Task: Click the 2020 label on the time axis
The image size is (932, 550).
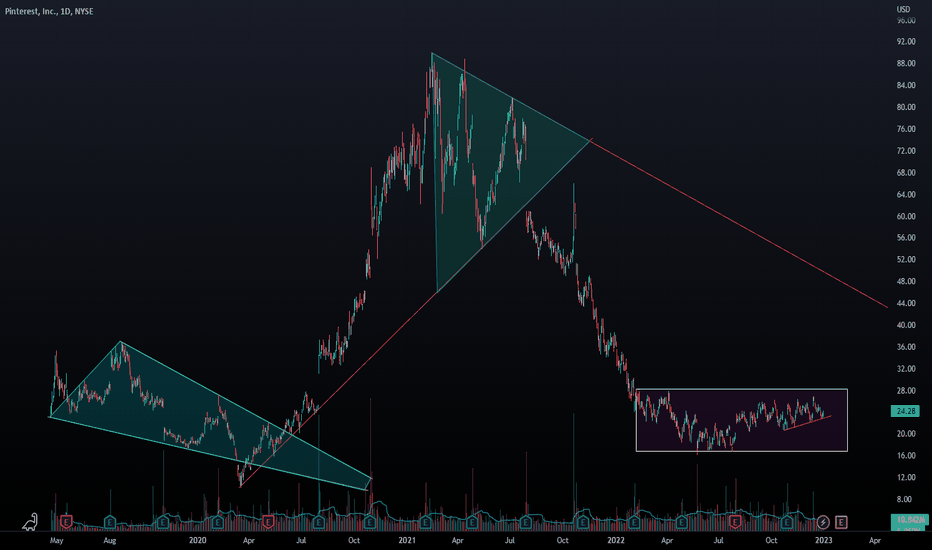Action: point(197,540)
